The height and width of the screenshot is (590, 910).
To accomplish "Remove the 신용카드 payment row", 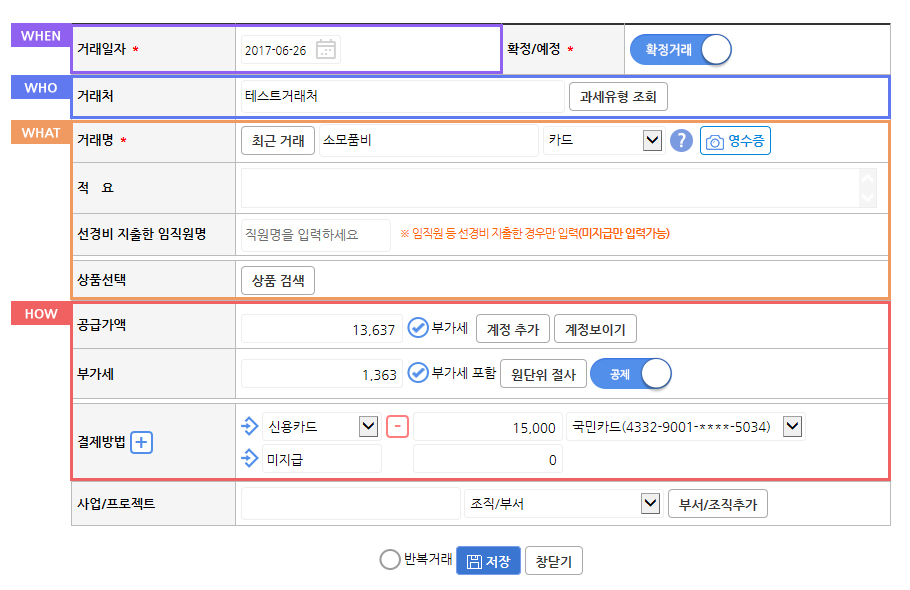I will tap(398, 426).
